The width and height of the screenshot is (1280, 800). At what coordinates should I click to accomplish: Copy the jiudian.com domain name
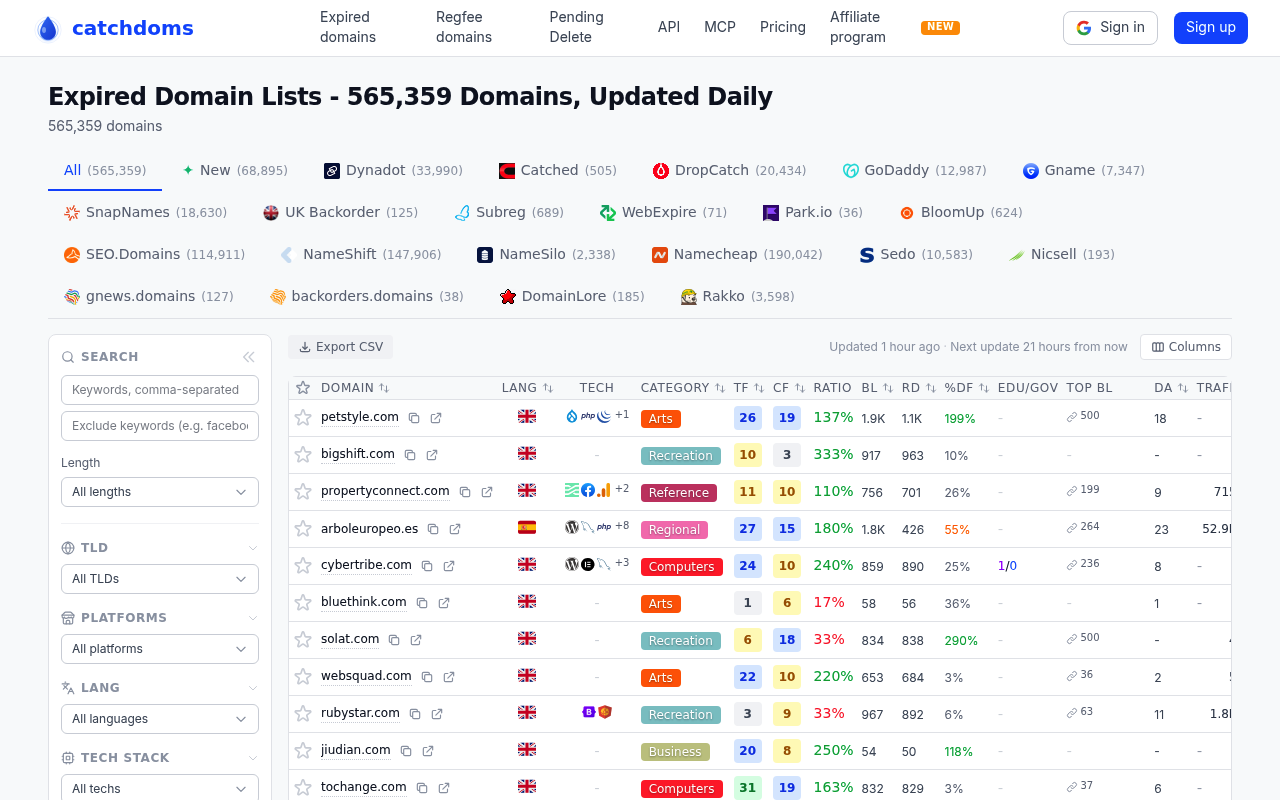tap(406, 751)
